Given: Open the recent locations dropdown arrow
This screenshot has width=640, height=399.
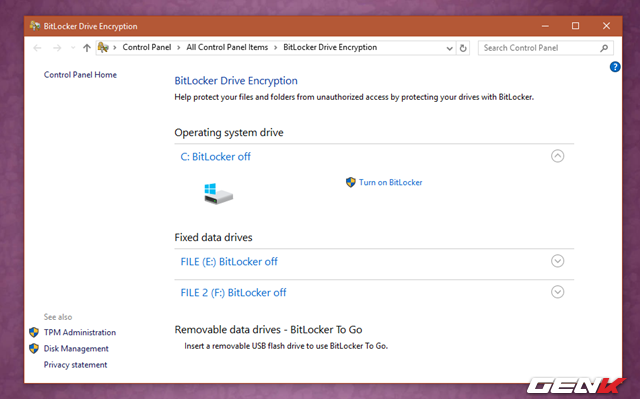Looking at the screenshot, I should 73,48.
